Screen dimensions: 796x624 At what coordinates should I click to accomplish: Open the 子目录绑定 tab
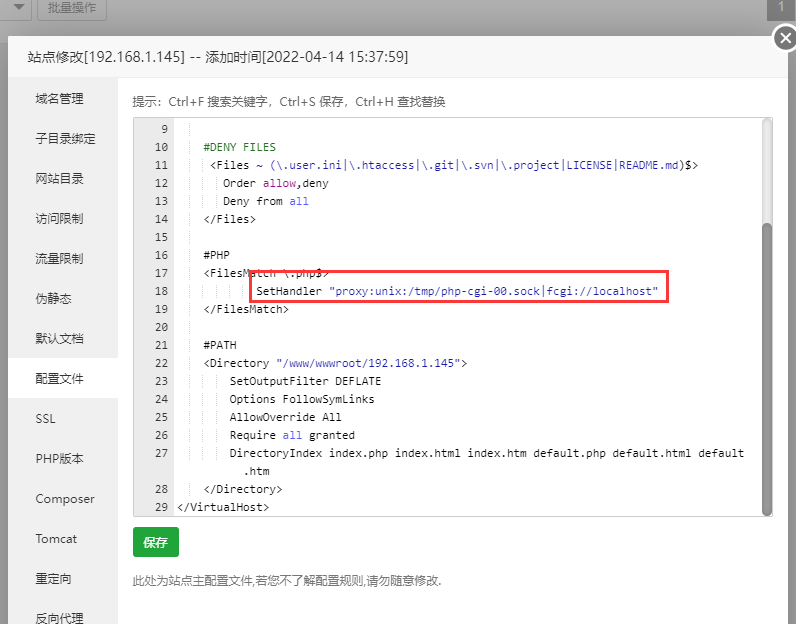pos(65,139)
